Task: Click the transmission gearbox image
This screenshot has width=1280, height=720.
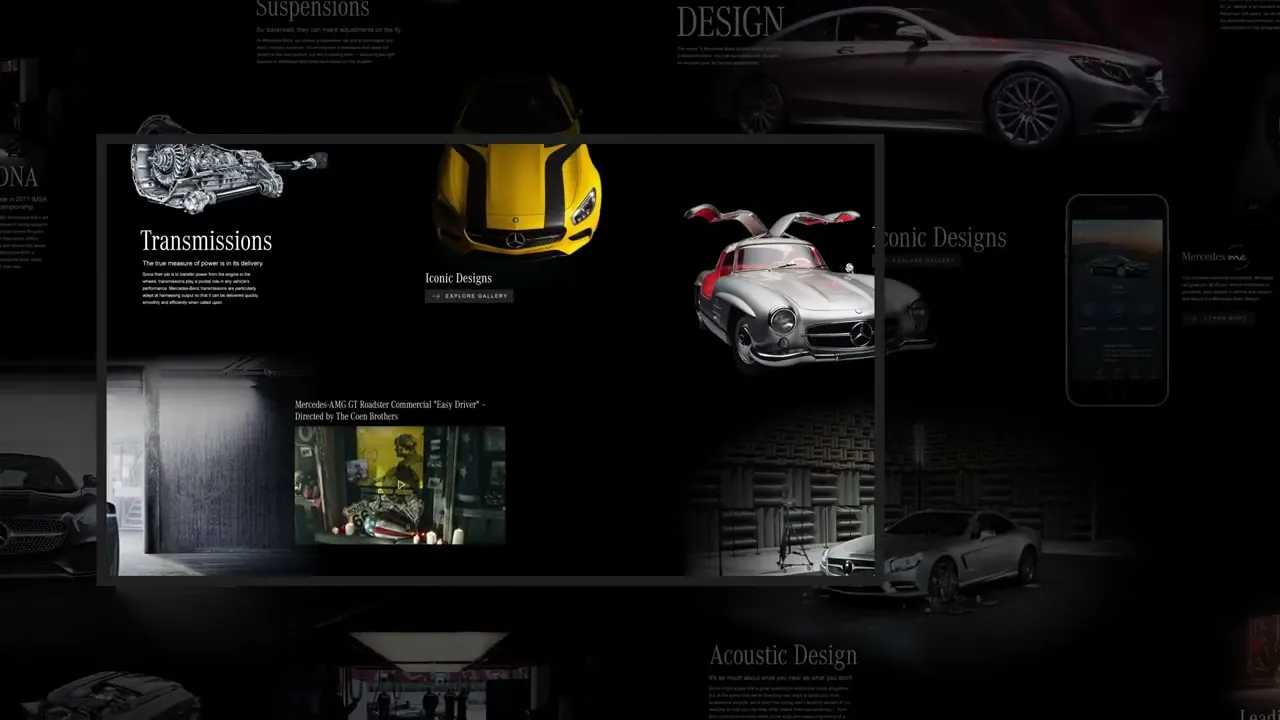Action: (x=228, y=165)
